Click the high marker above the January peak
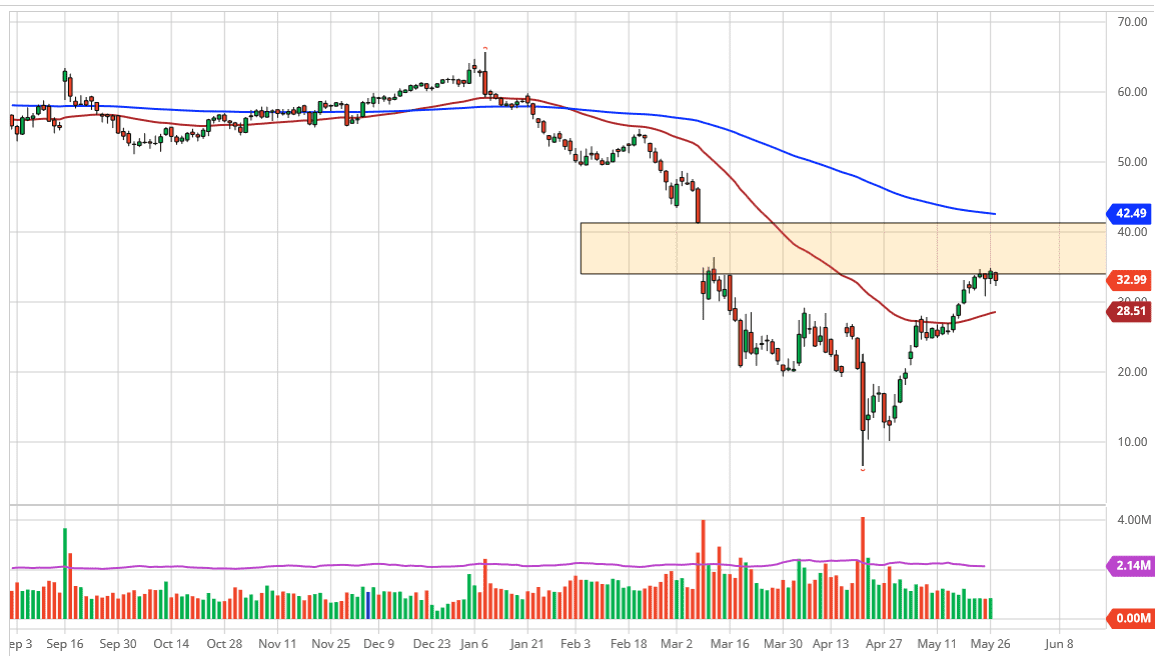Viewport: 1164px width, 660px height. [485, 48]
